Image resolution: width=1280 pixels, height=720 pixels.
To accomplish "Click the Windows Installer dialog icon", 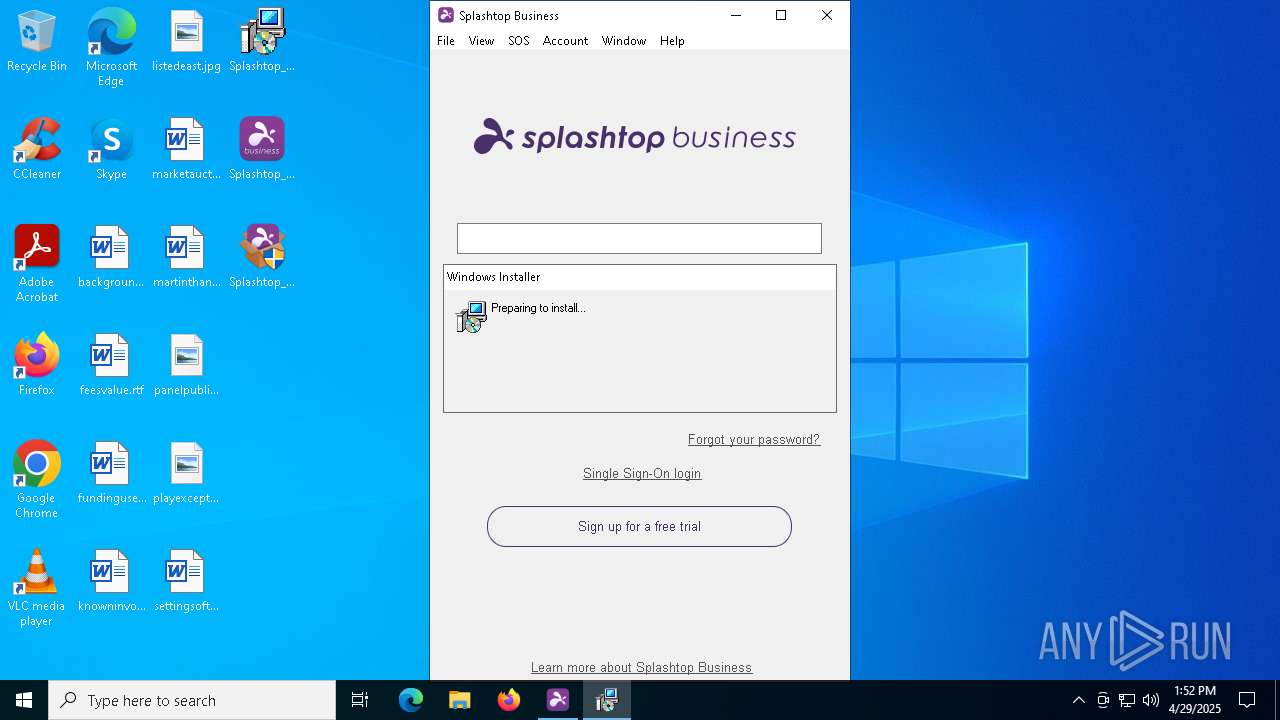I will click(x=471, y=317).
